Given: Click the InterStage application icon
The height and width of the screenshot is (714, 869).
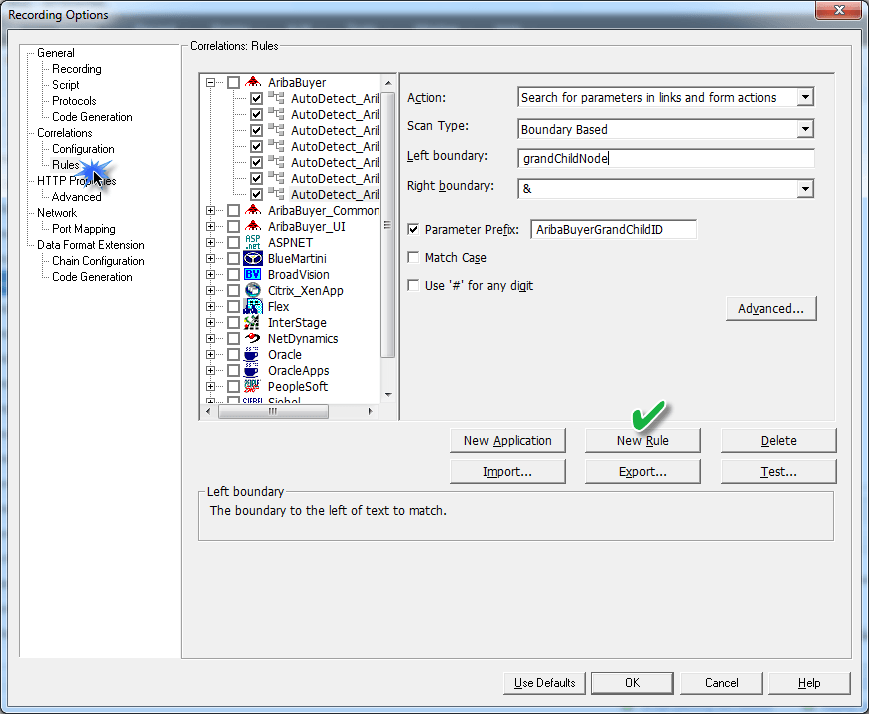Looking at the screenshot, I should (x=253, y=322).
